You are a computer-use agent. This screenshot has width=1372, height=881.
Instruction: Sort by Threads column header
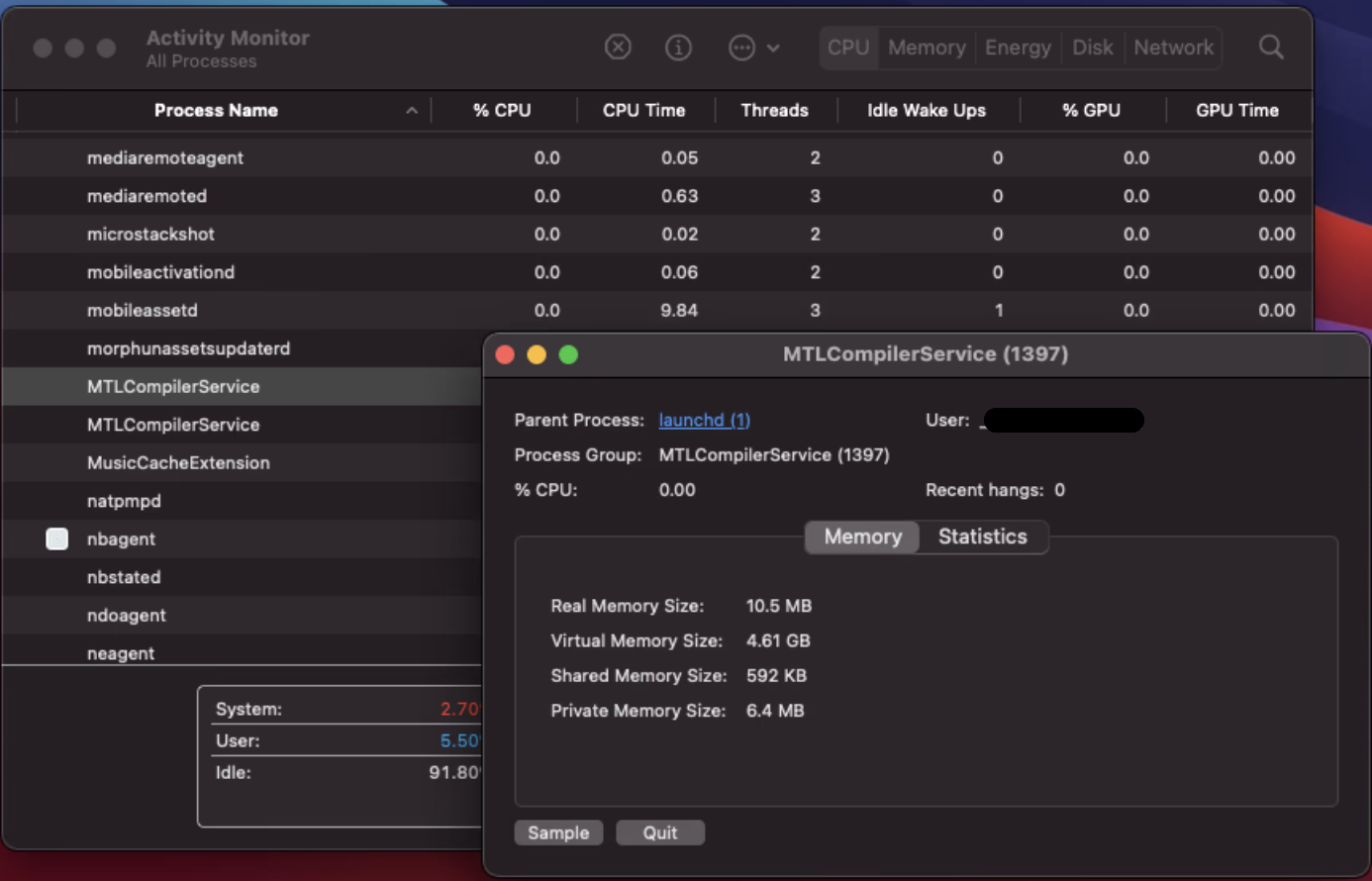tap(774, 110)
